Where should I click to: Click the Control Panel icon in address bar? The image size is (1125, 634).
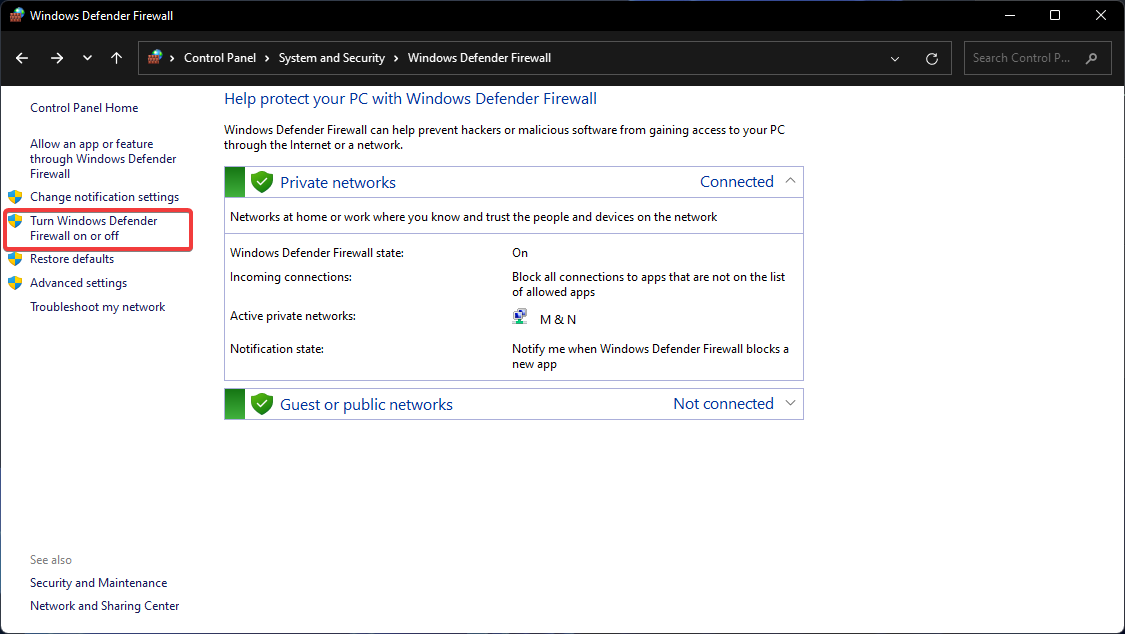click(154, 57)
